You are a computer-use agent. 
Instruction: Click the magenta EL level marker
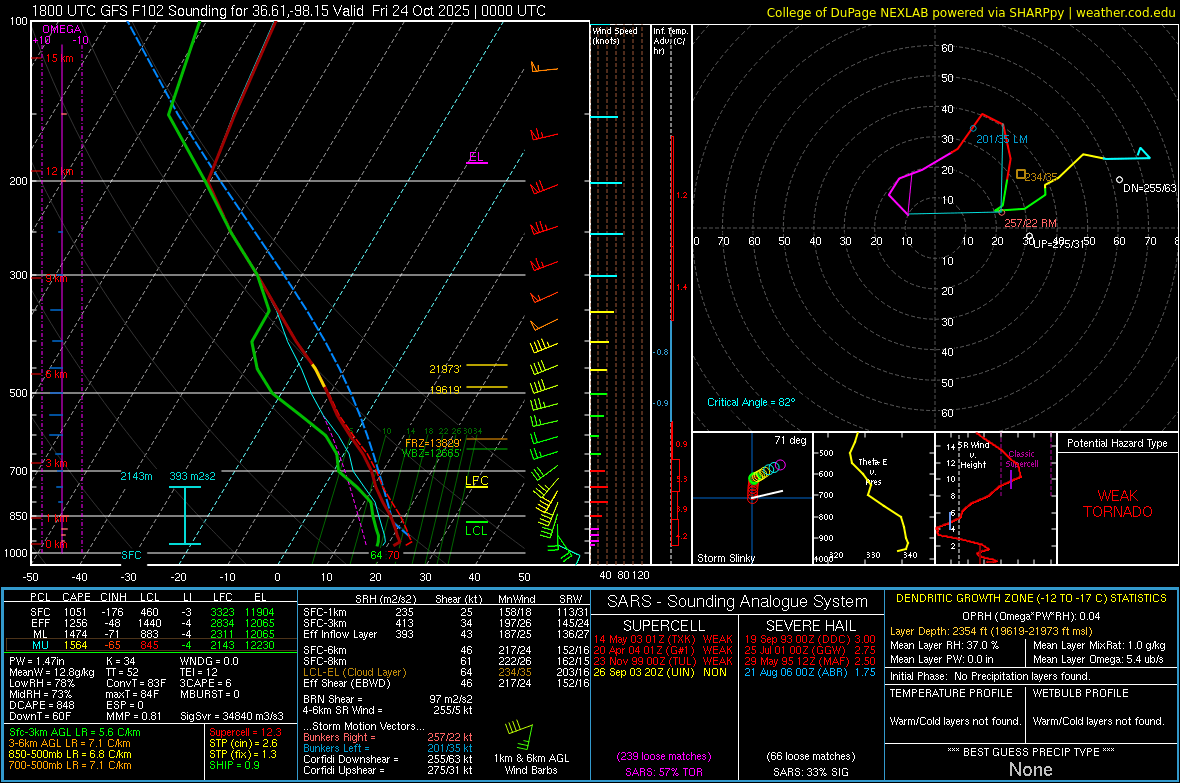[x=476, y=157]
